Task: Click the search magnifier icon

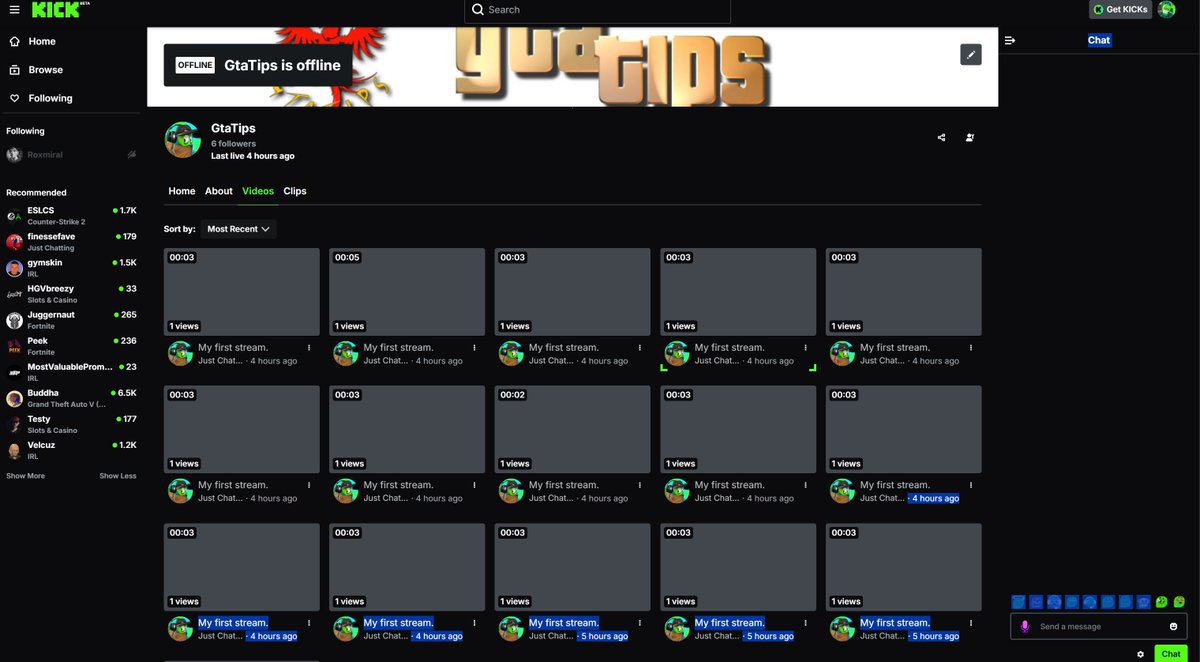Action: click(478, 9)
